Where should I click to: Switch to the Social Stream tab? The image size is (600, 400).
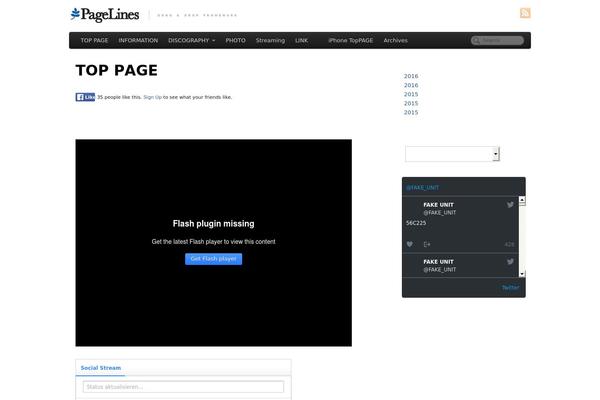(101, 368)
